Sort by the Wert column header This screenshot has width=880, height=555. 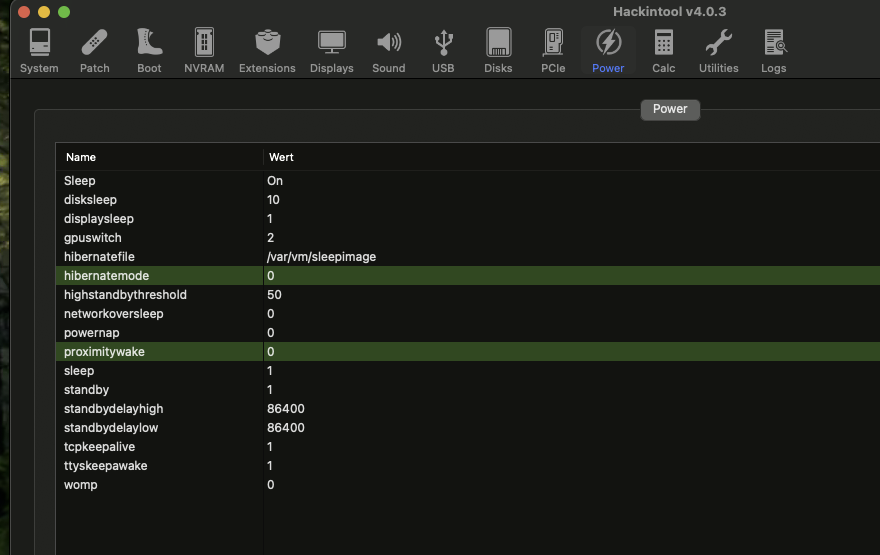pyautogui.click(x=571, y=157)
